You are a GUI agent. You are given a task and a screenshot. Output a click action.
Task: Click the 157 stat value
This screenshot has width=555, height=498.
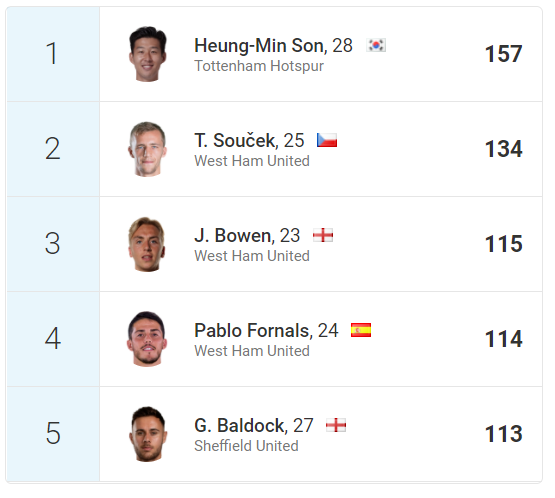tap(503, 54)
